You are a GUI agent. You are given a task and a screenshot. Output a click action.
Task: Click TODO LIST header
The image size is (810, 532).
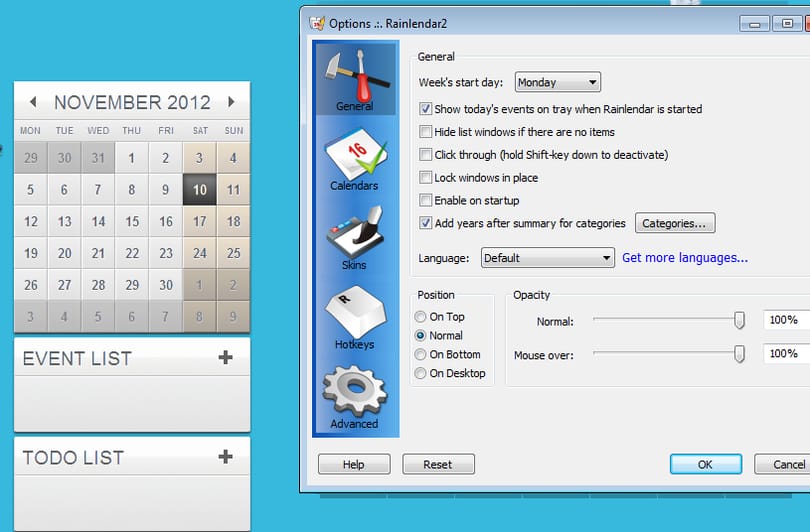pos(73,458)
